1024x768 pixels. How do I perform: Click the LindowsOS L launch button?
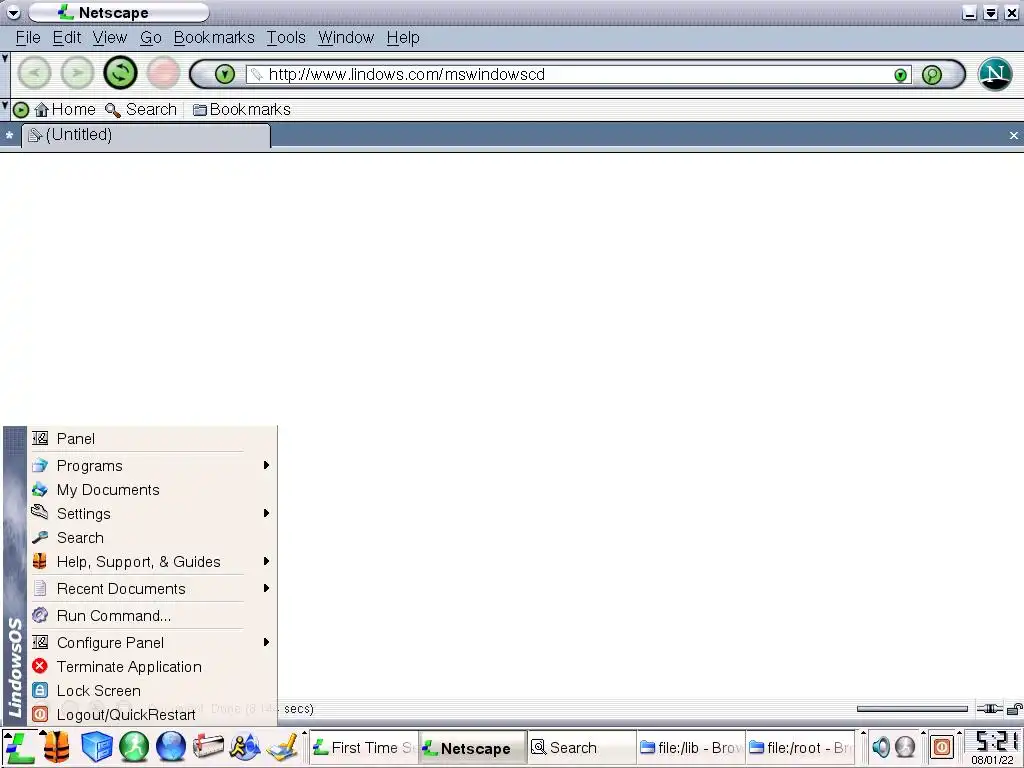click(x=19, y=748)
